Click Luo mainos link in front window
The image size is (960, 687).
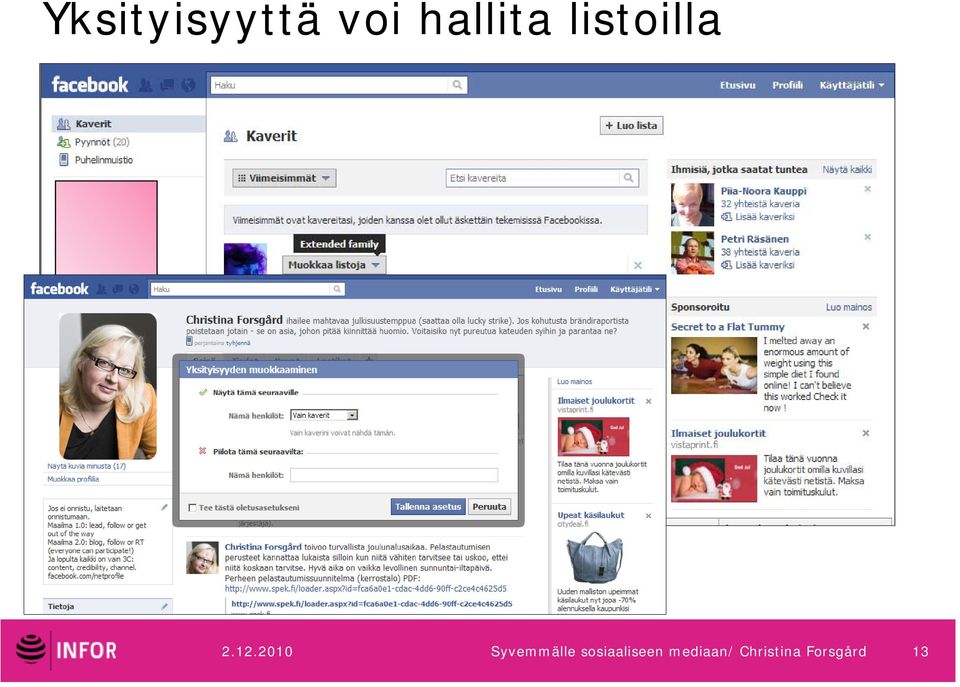[x=574, y=381]
